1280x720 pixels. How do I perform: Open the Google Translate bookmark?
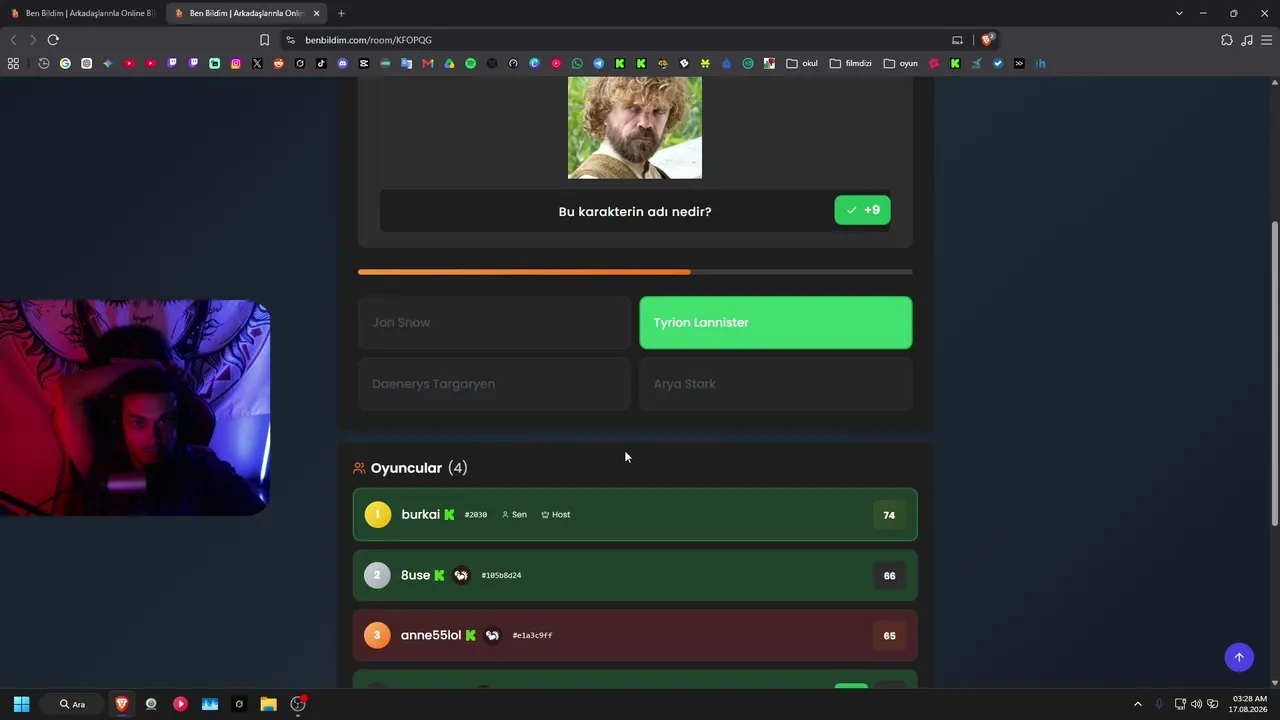406,63
